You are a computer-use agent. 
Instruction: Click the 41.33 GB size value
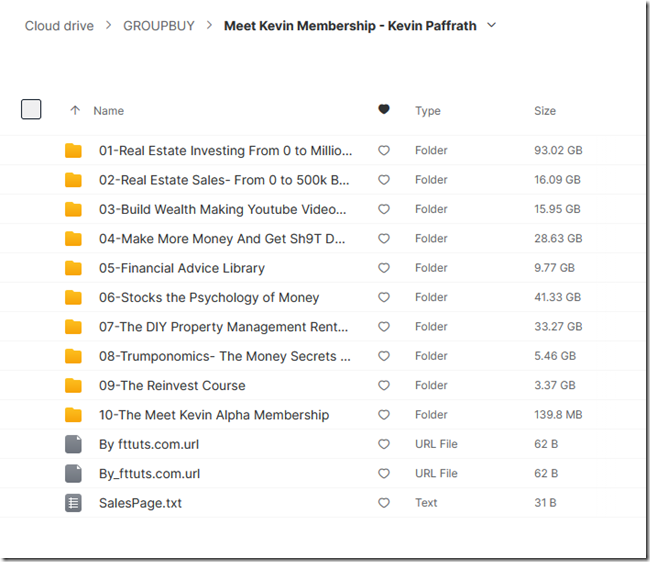[558, 297]
